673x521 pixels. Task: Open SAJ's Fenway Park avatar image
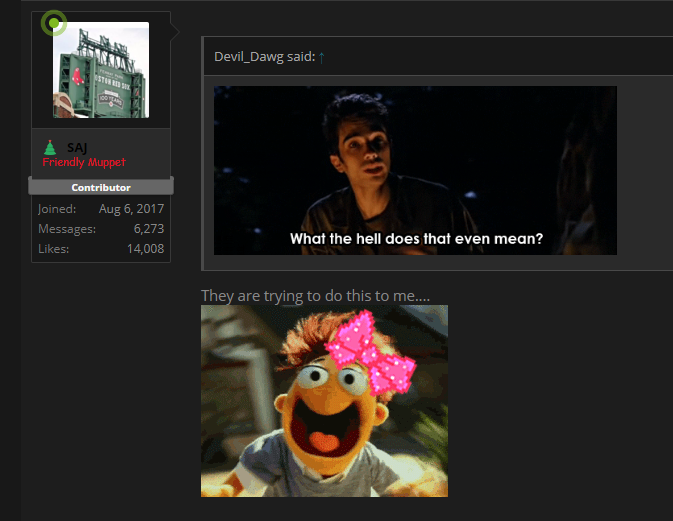pyautogui.click(x=101, y=70)
